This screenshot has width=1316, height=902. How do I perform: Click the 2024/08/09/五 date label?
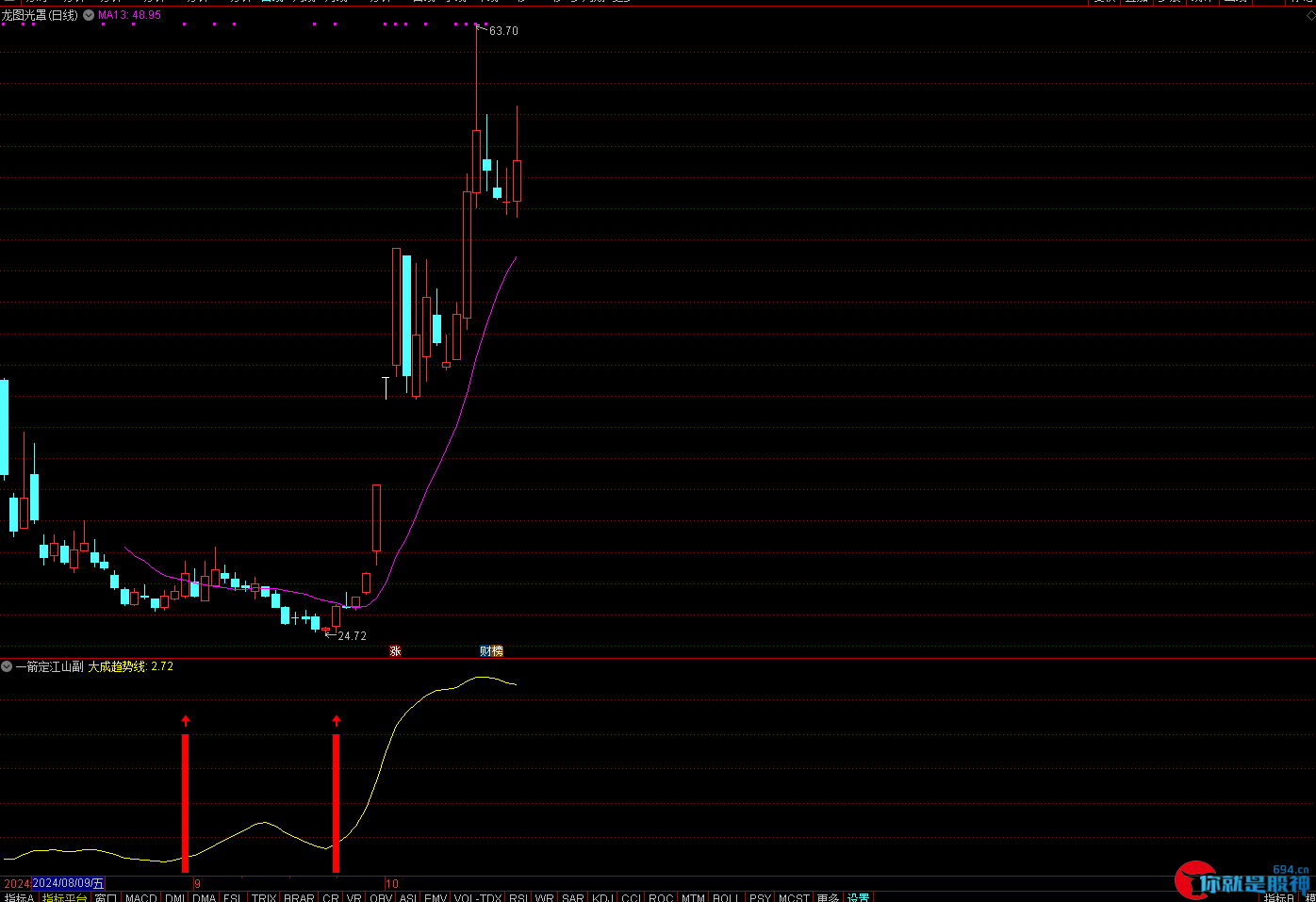pyautogui.click(x=68, y=883)
